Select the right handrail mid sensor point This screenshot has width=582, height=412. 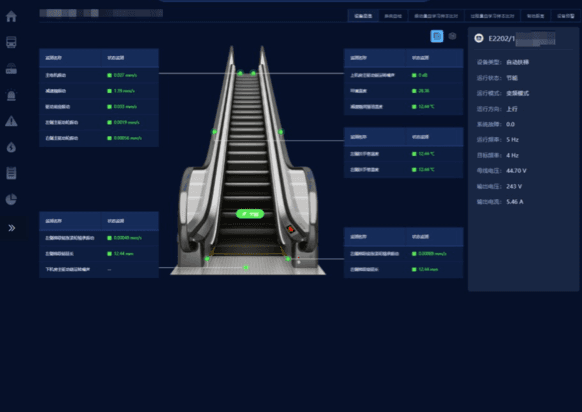(281, 132)
